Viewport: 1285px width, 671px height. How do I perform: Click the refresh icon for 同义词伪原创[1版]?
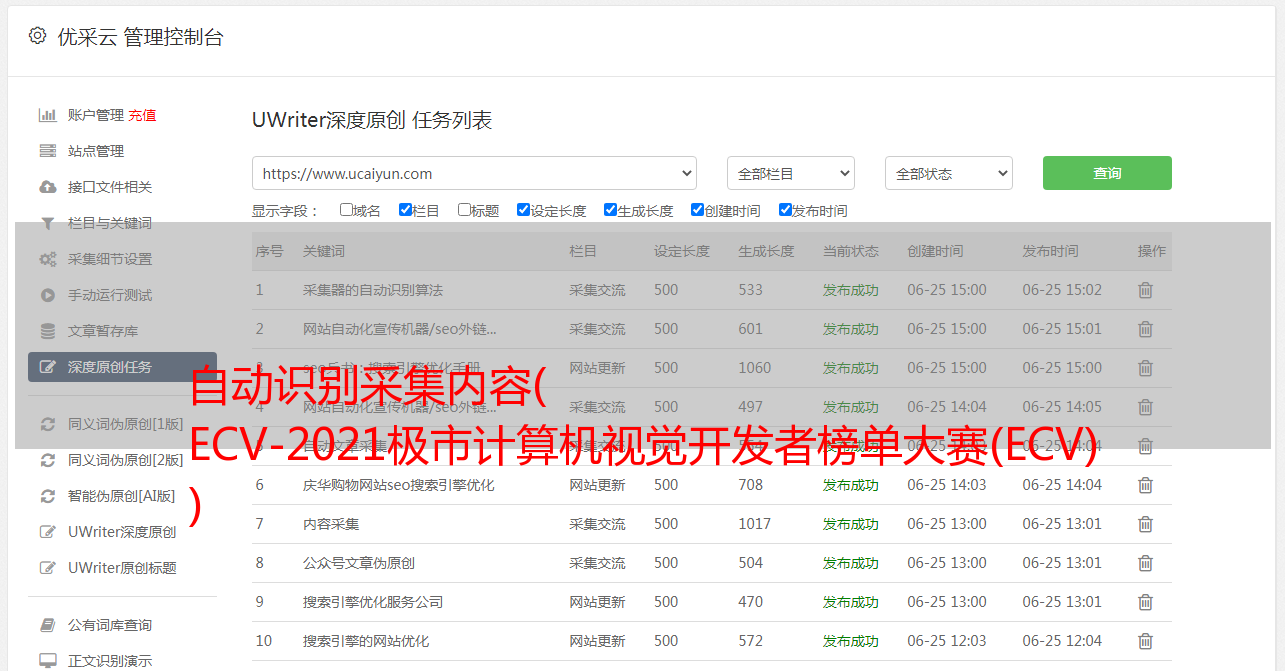[x=47, y=424]
